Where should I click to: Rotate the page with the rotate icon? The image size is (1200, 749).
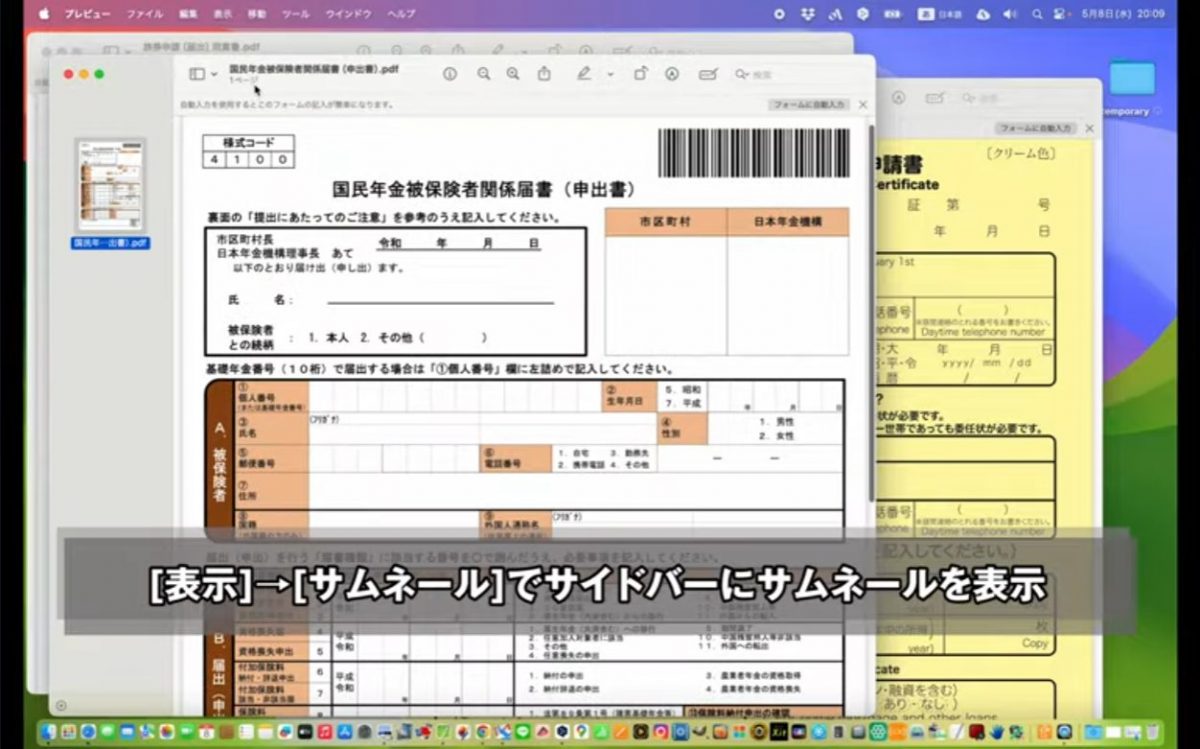click(641, 74)
